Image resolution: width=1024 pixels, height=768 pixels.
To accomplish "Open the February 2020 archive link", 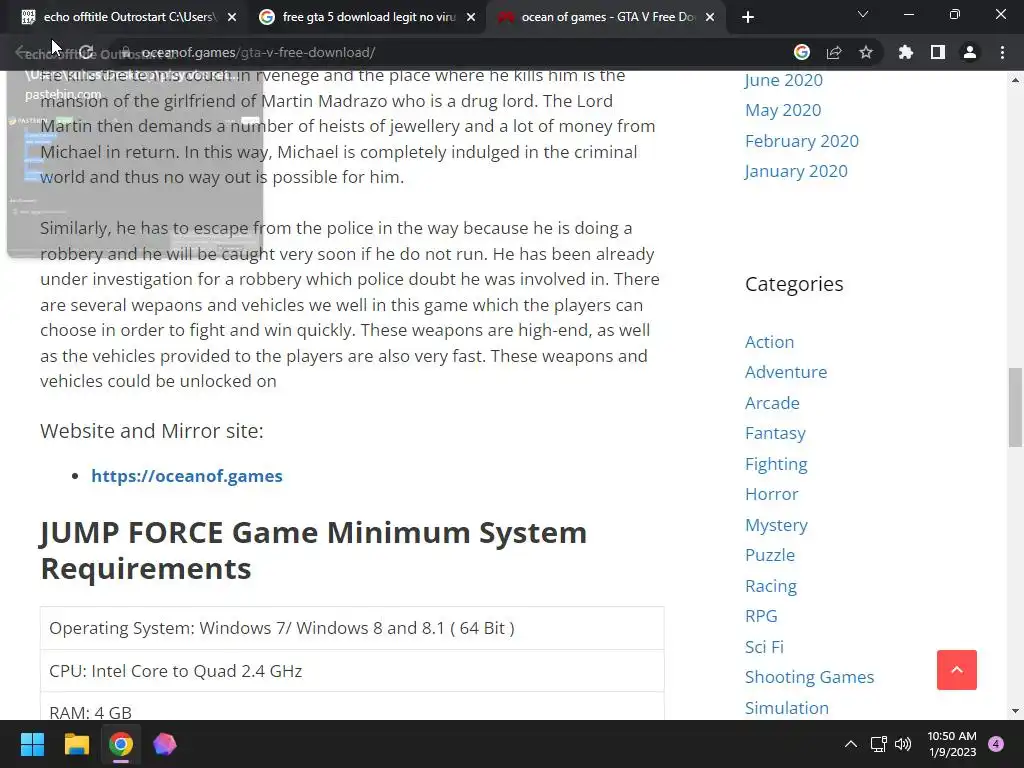I will pyautogui.click(x=802, y=141).
